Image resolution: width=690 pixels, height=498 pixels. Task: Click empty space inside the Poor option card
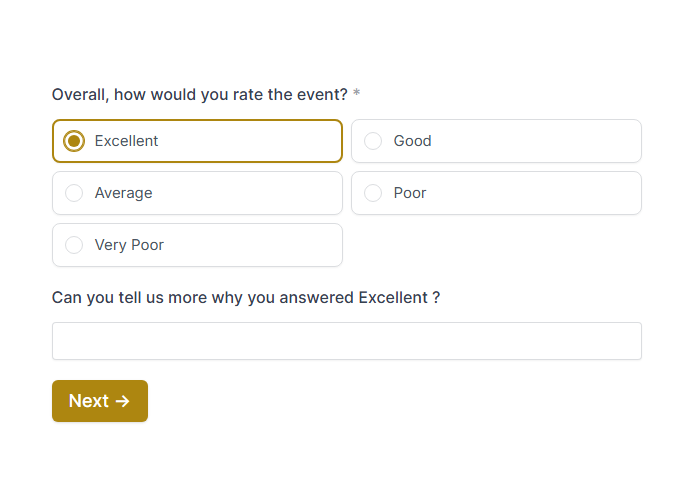[x=540, y=193]
